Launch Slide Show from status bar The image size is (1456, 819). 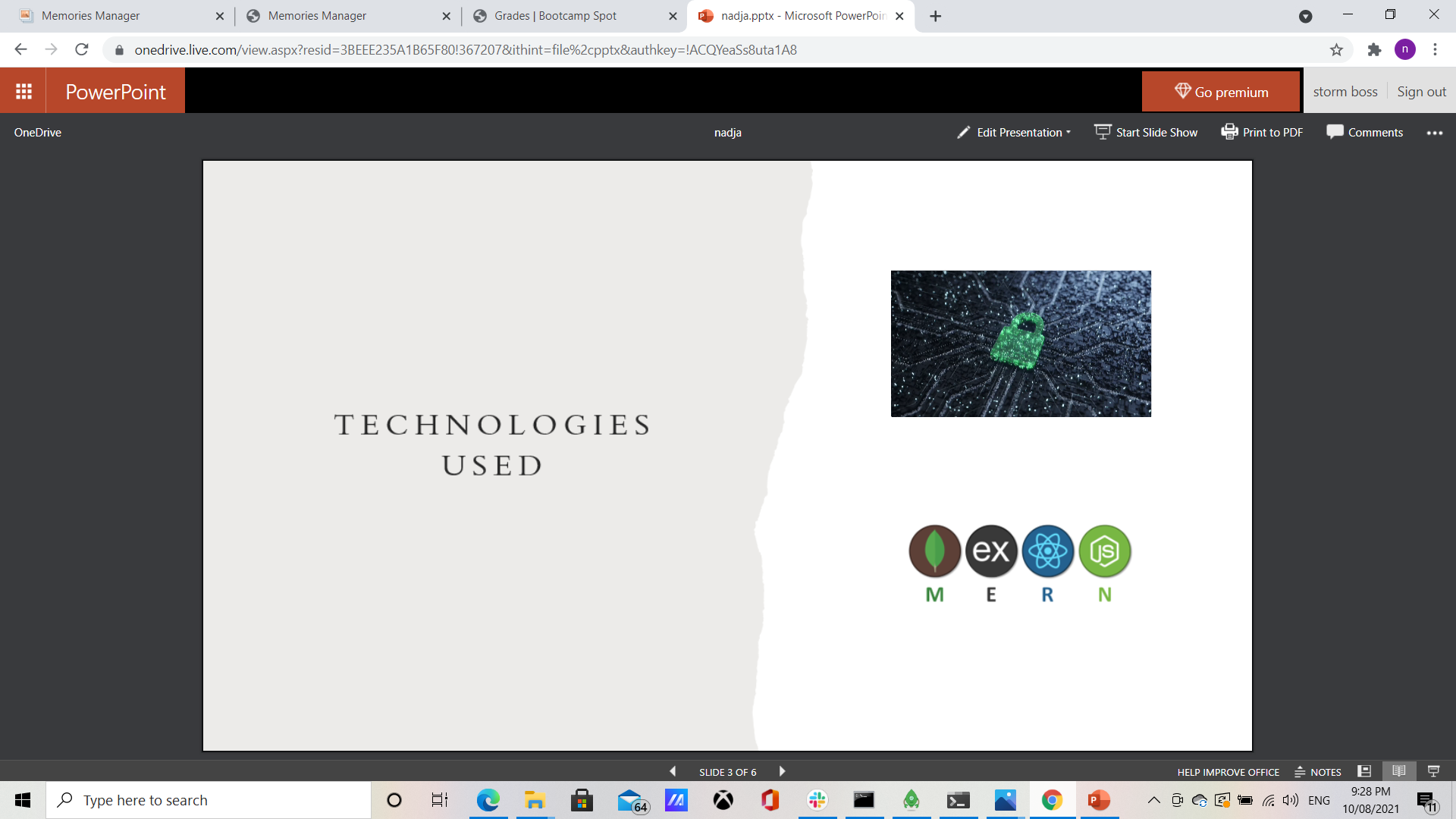tap(1433, 771)
